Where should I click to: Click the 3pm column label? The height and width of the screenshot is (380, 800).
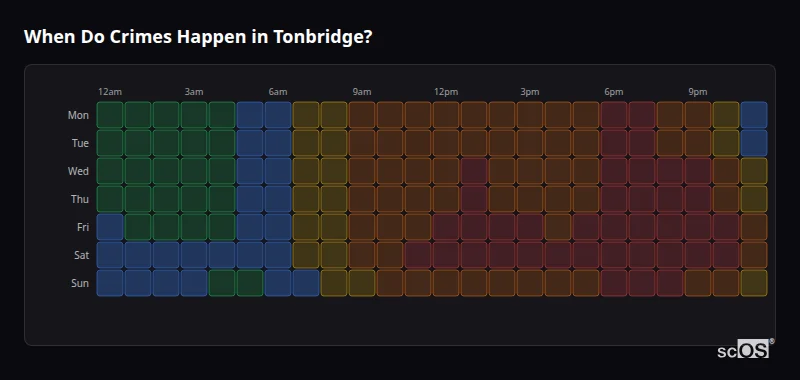click(x=530, y=92)
